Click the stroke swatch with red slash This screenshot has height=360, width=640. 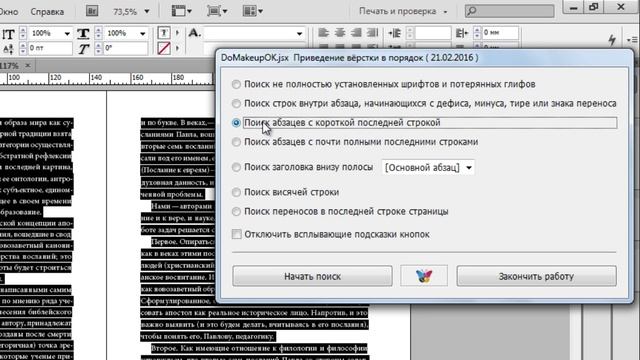pos(164,48)
